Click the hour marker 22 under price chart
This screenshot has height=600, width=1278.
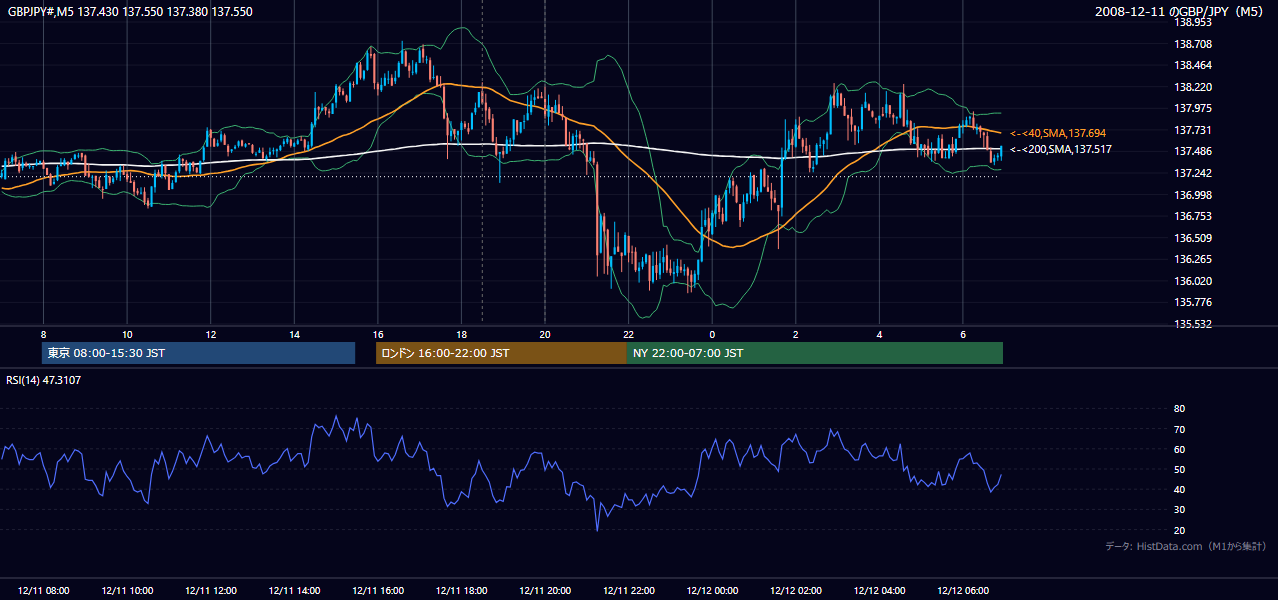point(628,334)
